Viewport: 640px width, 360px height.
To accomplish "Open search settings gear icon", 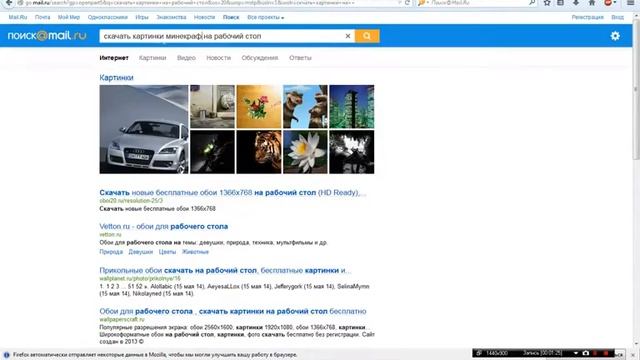I will coord(615,36).
